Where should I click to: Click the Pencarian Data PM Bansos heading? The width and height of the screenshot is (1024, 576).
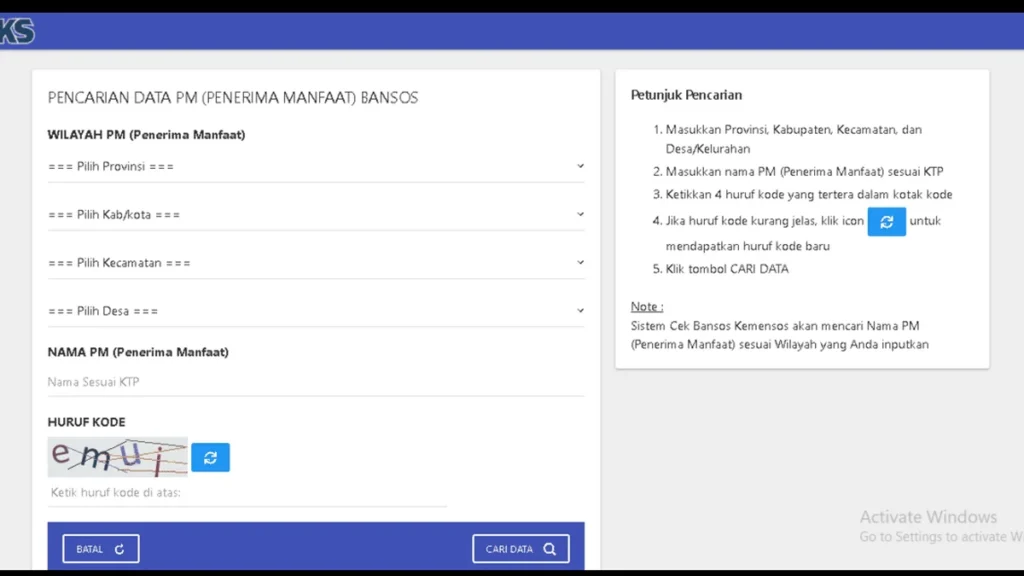click(233, 98)
